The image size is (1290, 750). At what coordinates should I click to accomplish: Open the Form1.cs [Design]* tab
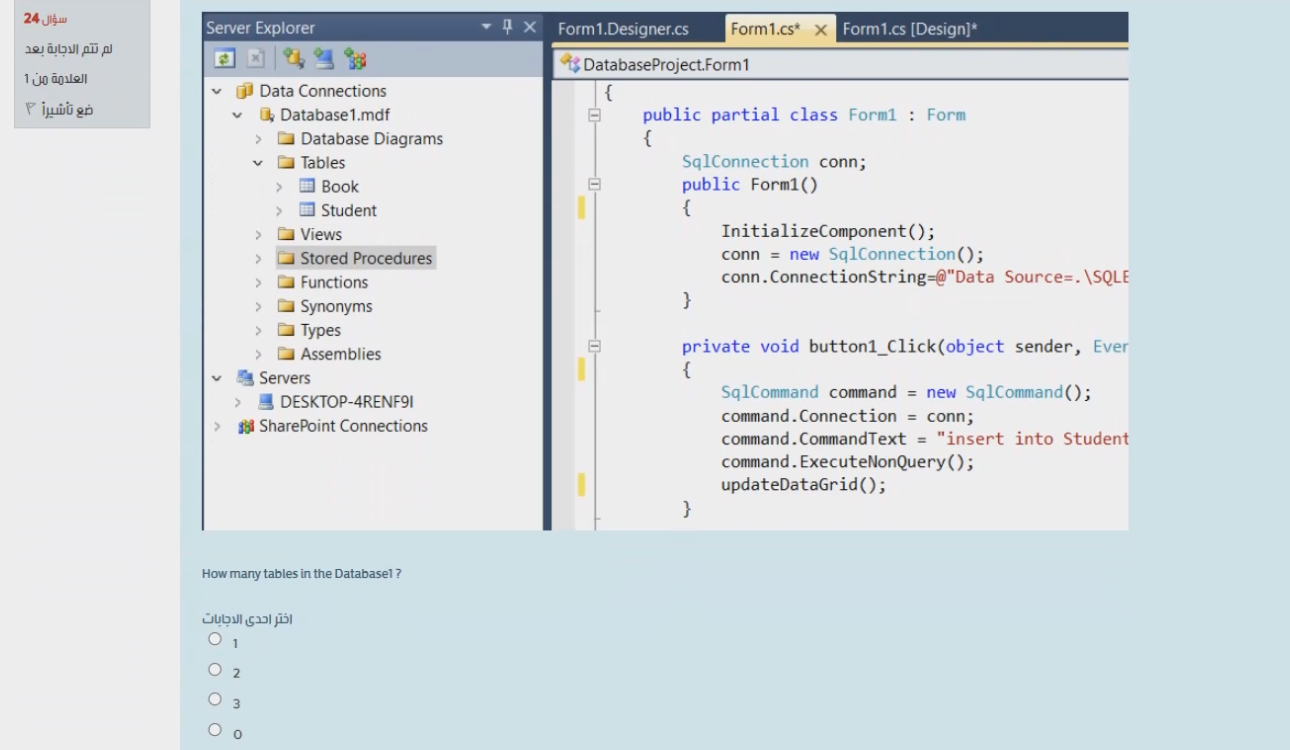click(909, 29)
